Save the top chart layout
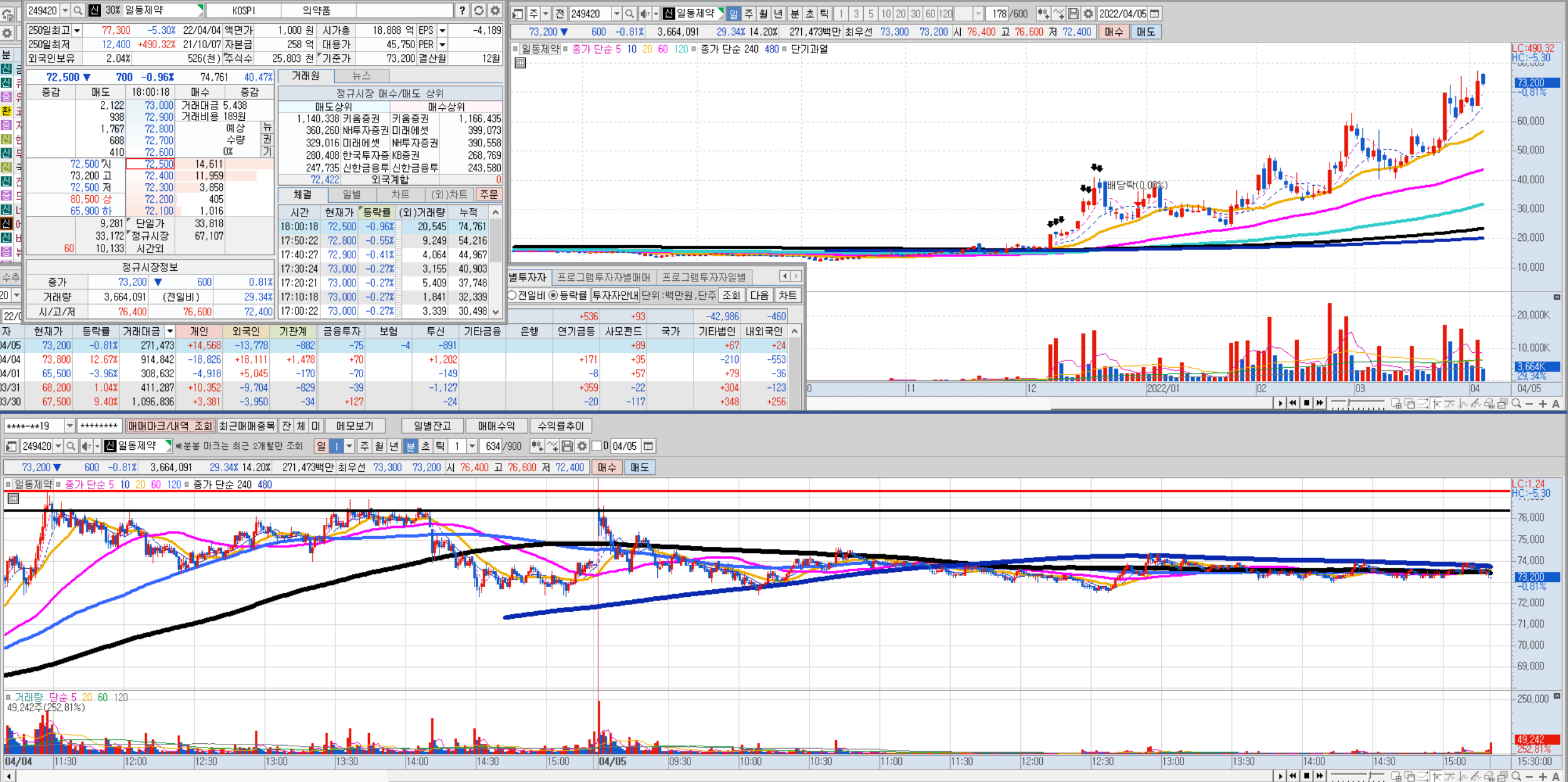 pos(1074,14)
